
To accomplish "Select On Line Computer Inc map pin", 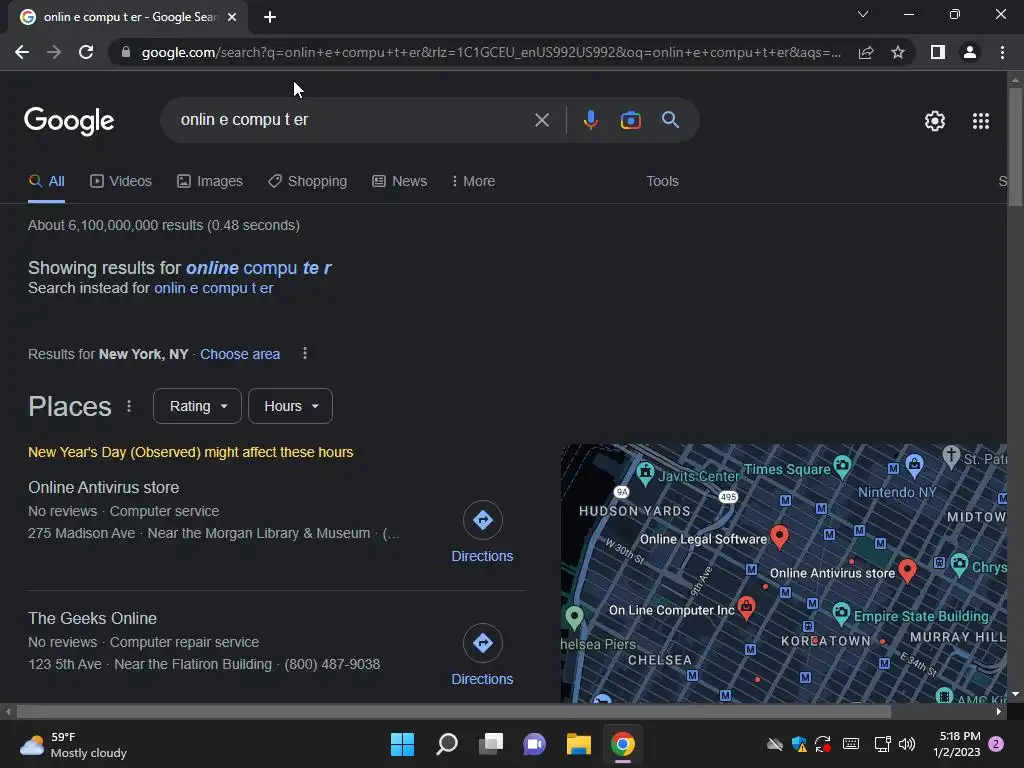I will [746, 607].
